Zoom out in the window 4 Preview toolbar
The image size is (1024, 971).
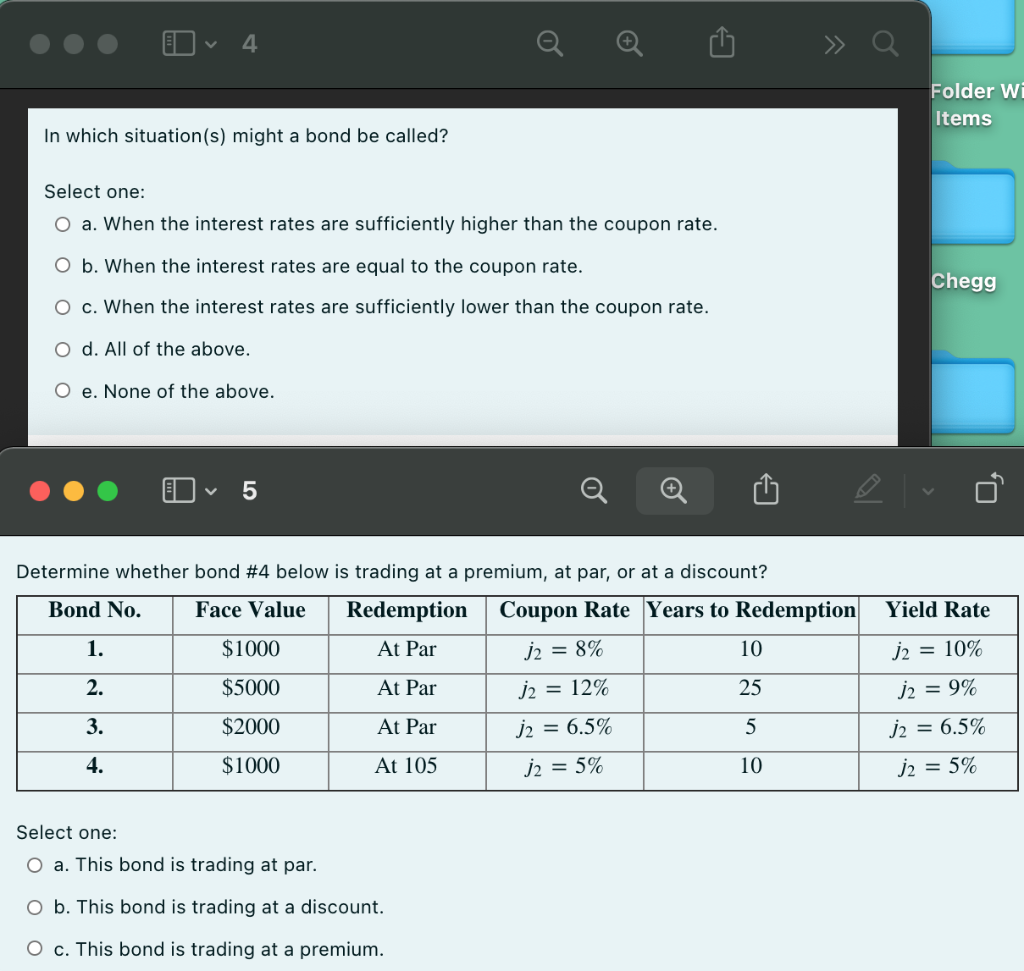[550, 44]
